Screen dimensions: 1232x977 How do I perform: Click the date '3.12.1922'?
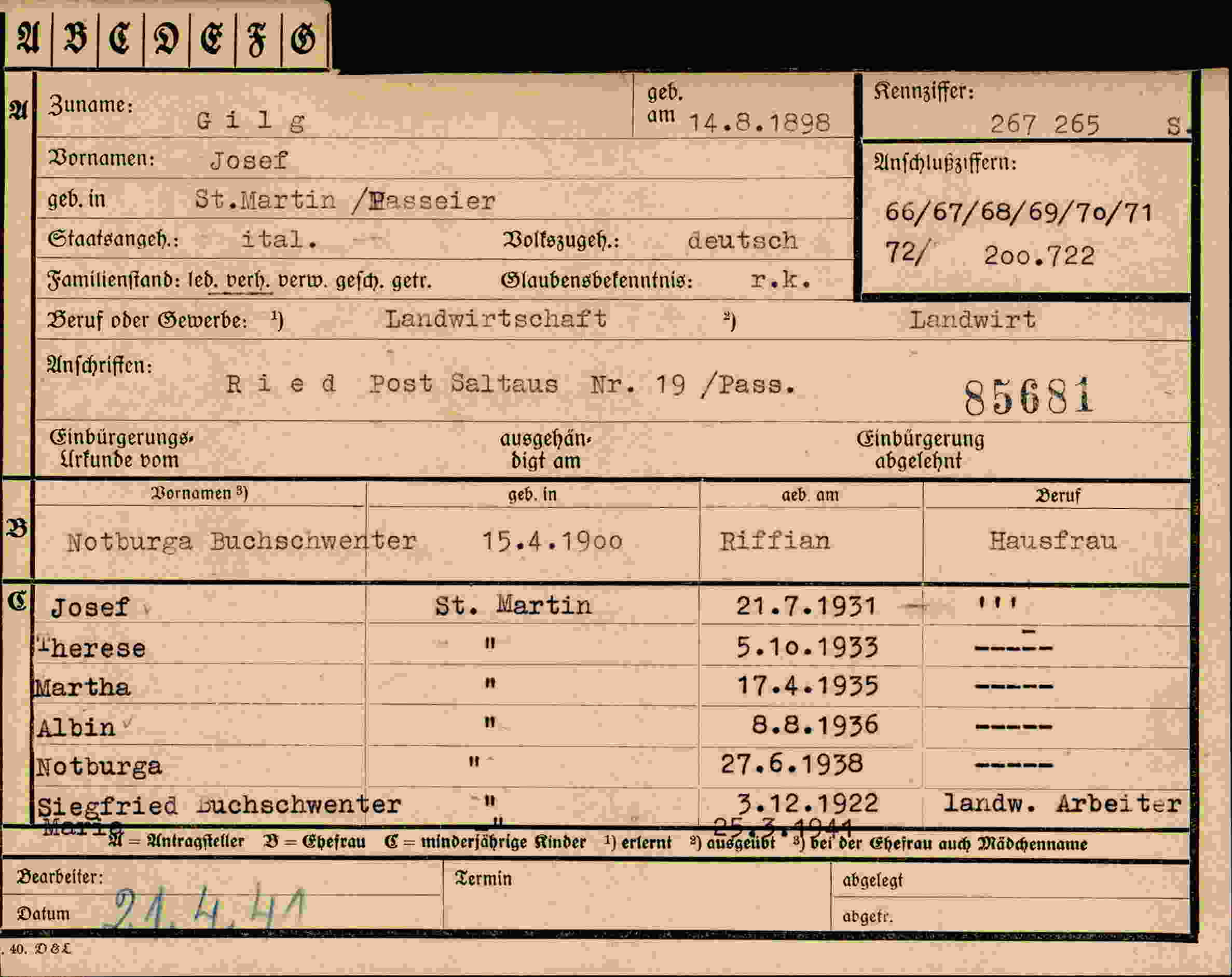tap(807, 803)
